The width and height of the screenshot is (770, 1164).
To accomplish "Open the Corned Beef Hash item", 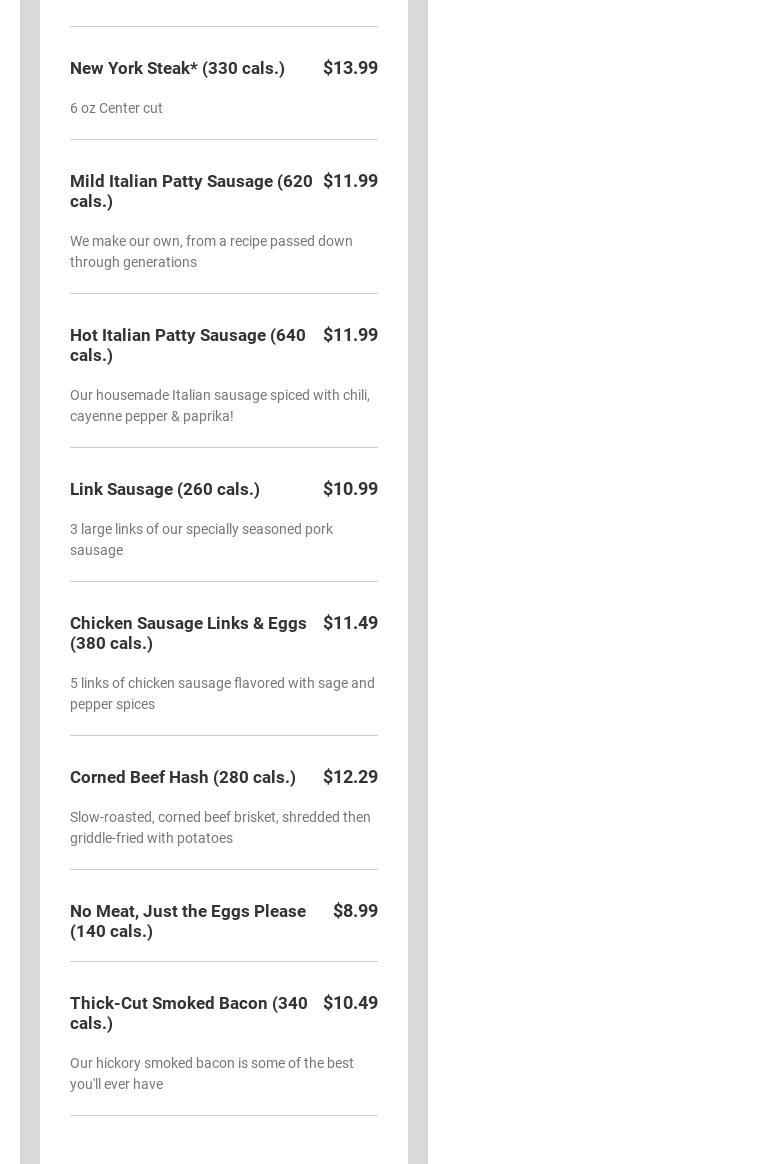I will 183,777.
